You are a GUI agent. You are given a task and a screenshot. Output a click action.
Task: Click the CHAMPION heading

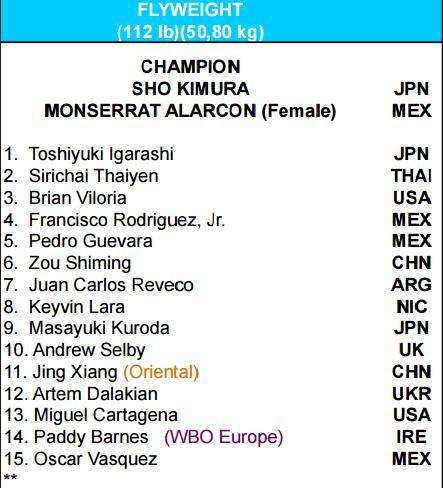[x=190, y=67]
